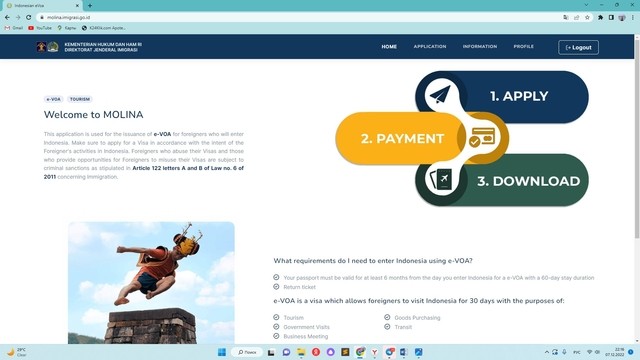Click the jumping man photo
The width and height of the screenshot is (640, 360).
click(151, 282)
